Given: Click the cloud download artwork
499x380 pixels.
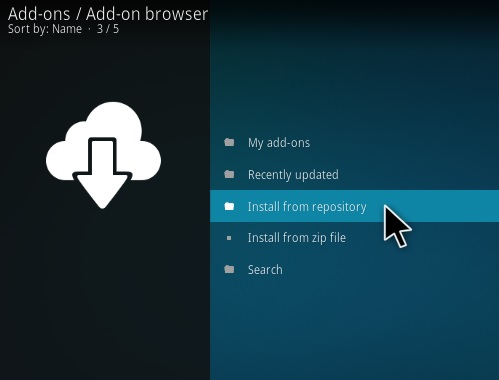Looking at the screenshot, I should point(103,155).
